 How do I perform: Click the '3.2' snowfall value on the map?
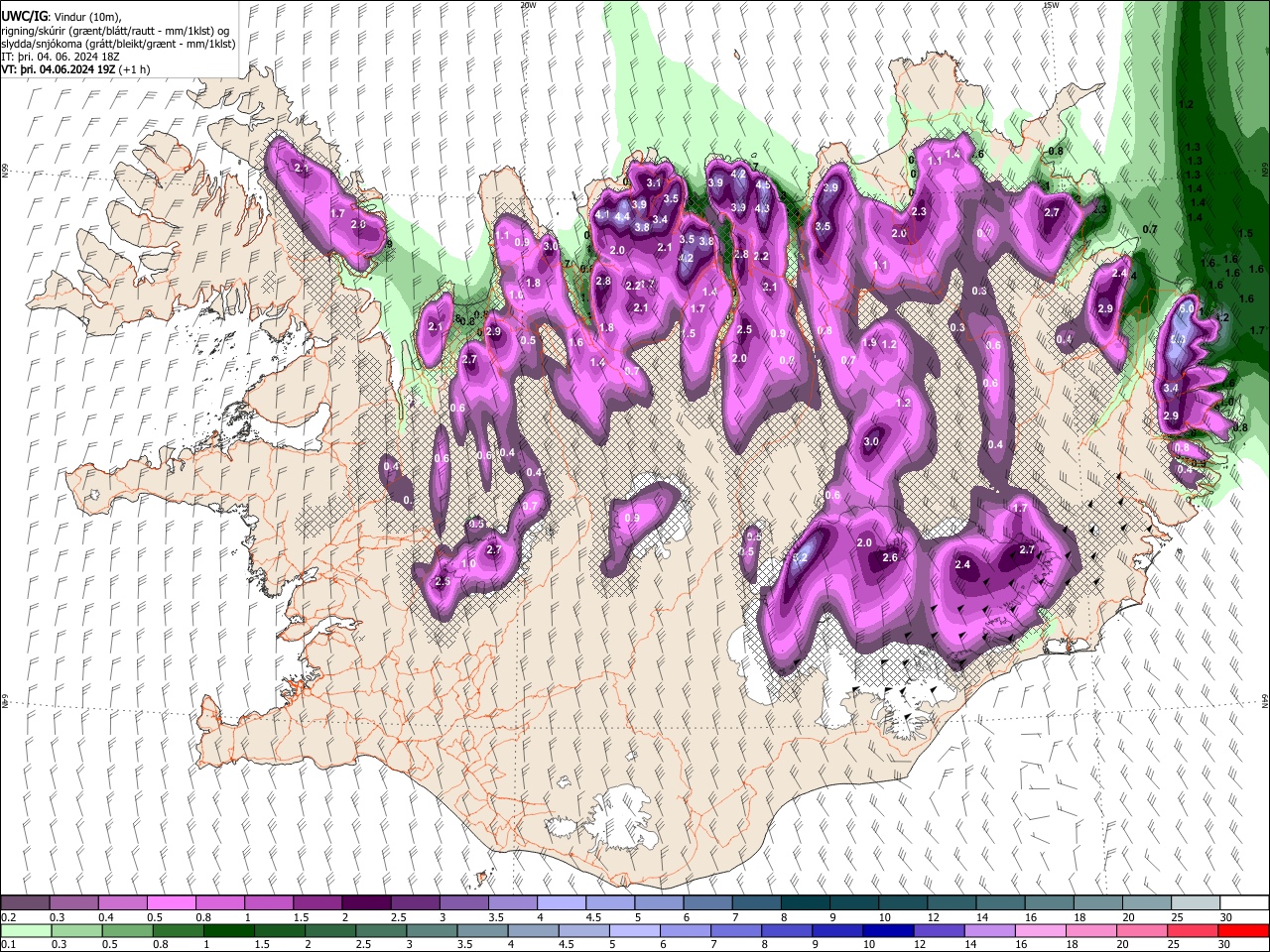point(802,559)
